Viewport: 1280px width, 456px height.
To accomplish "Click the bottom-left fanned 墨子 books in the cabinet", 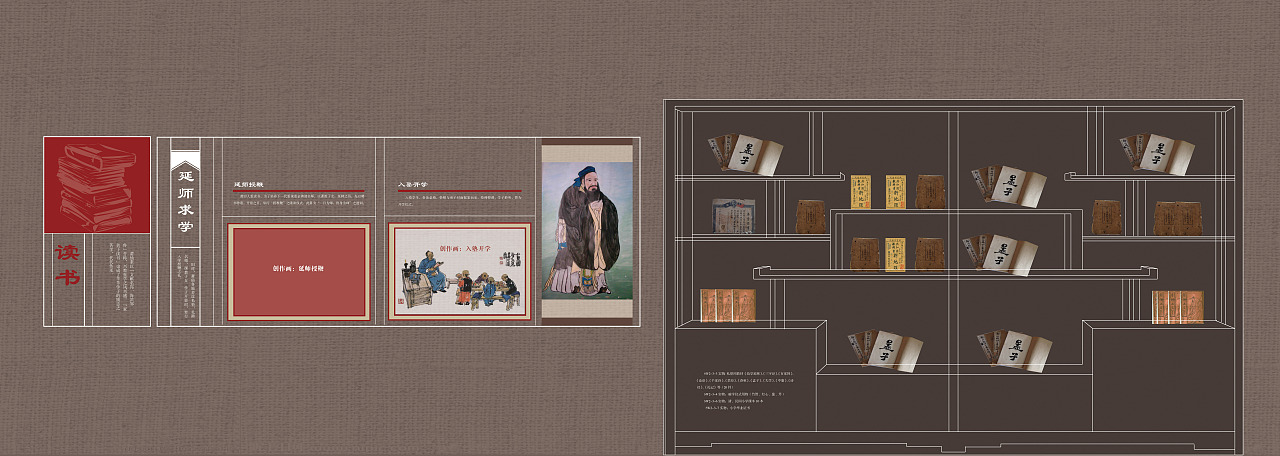I will pyautogui.click(x=885, y=350).
